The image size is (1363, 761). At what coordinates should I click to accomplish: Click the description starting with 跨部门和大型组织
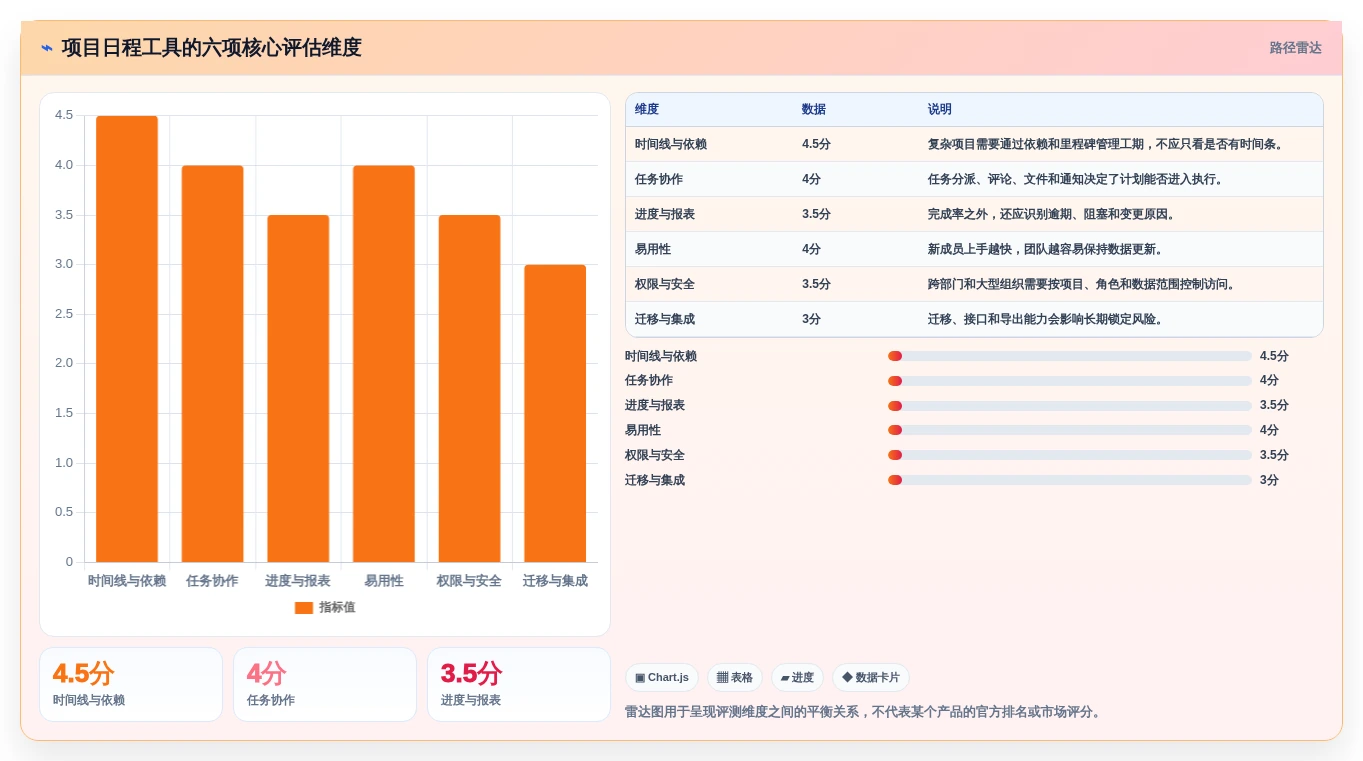(1081, 284)
